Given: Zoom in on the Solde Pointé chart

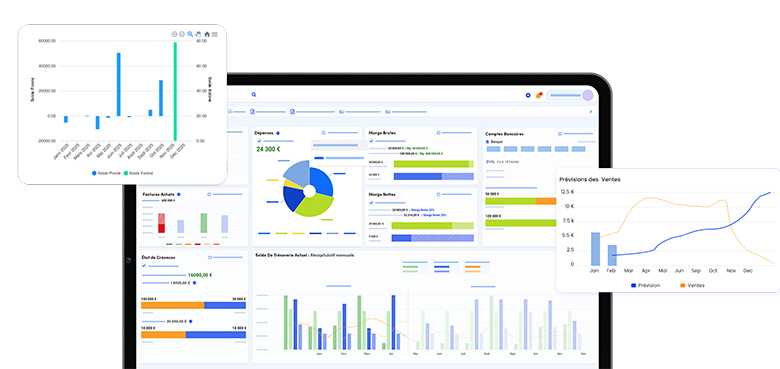Looking at the screenshot, I should coord(174,34).
